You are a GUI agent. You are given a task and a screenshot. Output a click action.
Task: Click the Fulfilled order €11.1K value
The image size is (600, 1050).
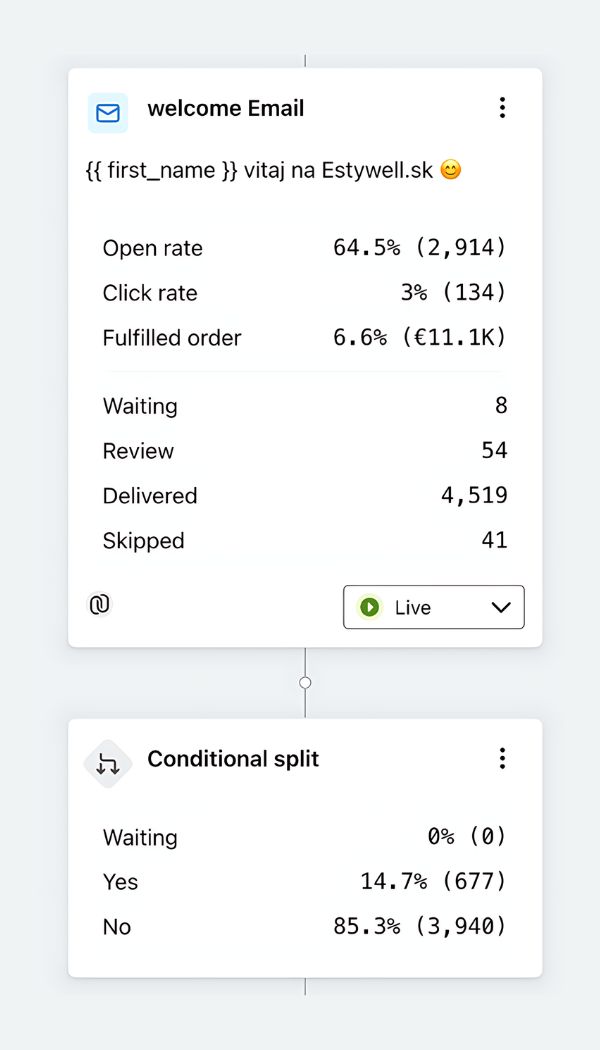pos(420,338)
